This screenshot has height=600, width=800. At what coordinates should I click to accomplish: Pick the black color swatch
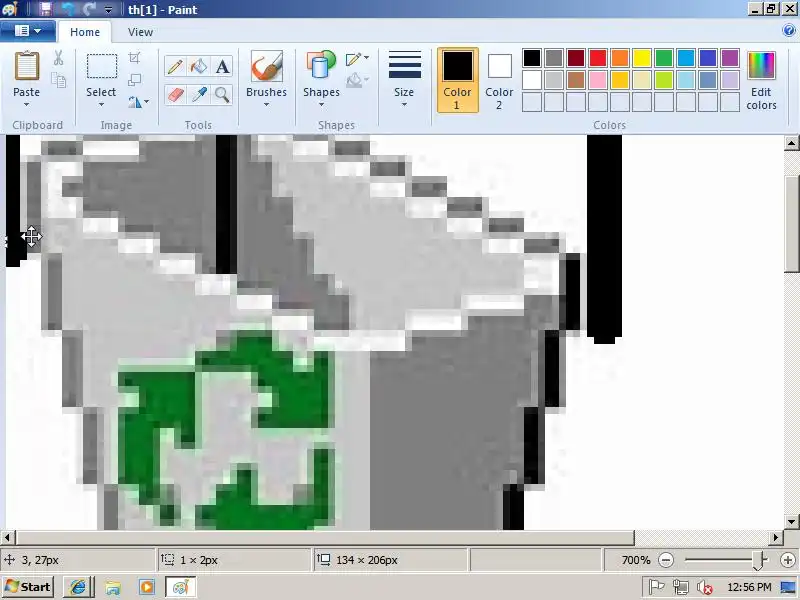click(x=532, y=58)
